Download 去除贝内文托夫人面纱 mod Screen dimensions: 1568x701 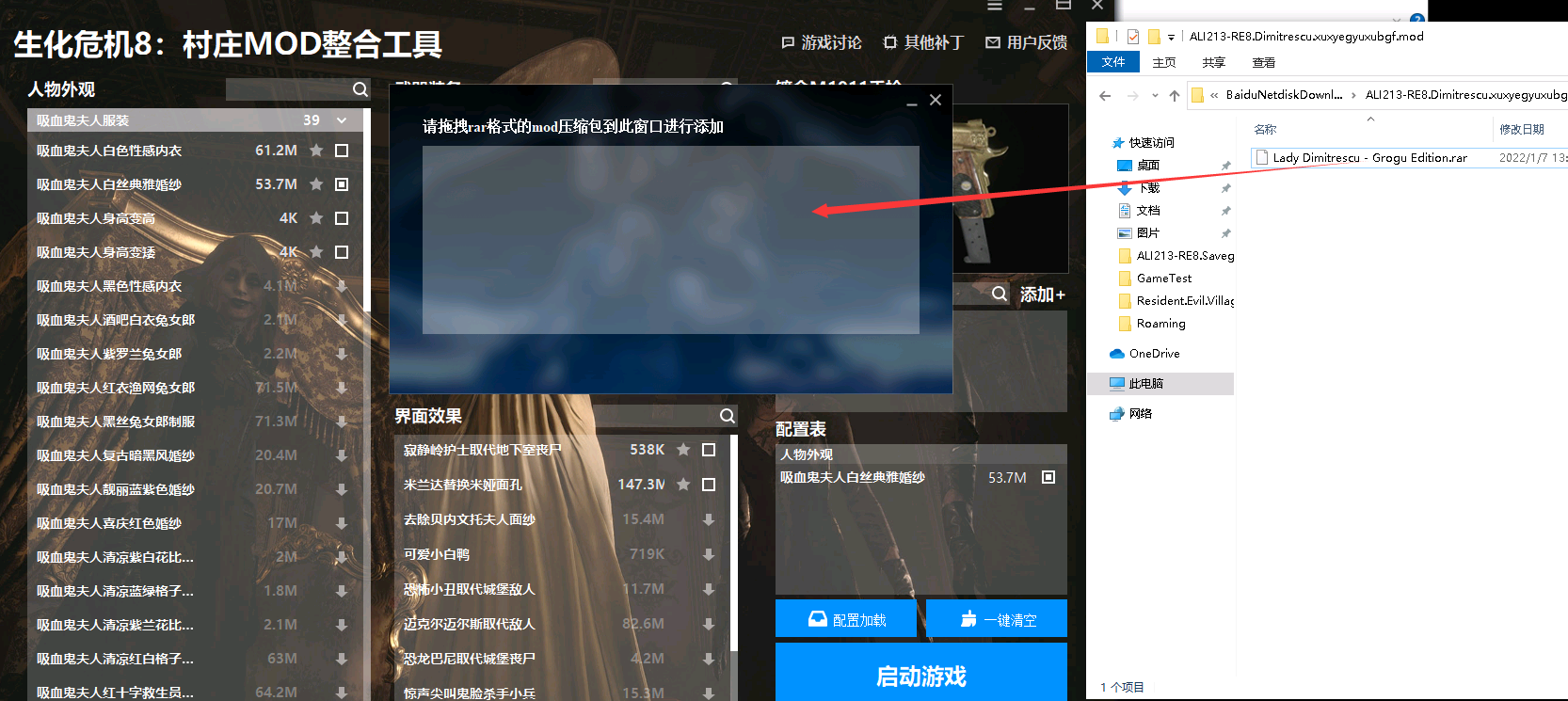click(709, 519)
